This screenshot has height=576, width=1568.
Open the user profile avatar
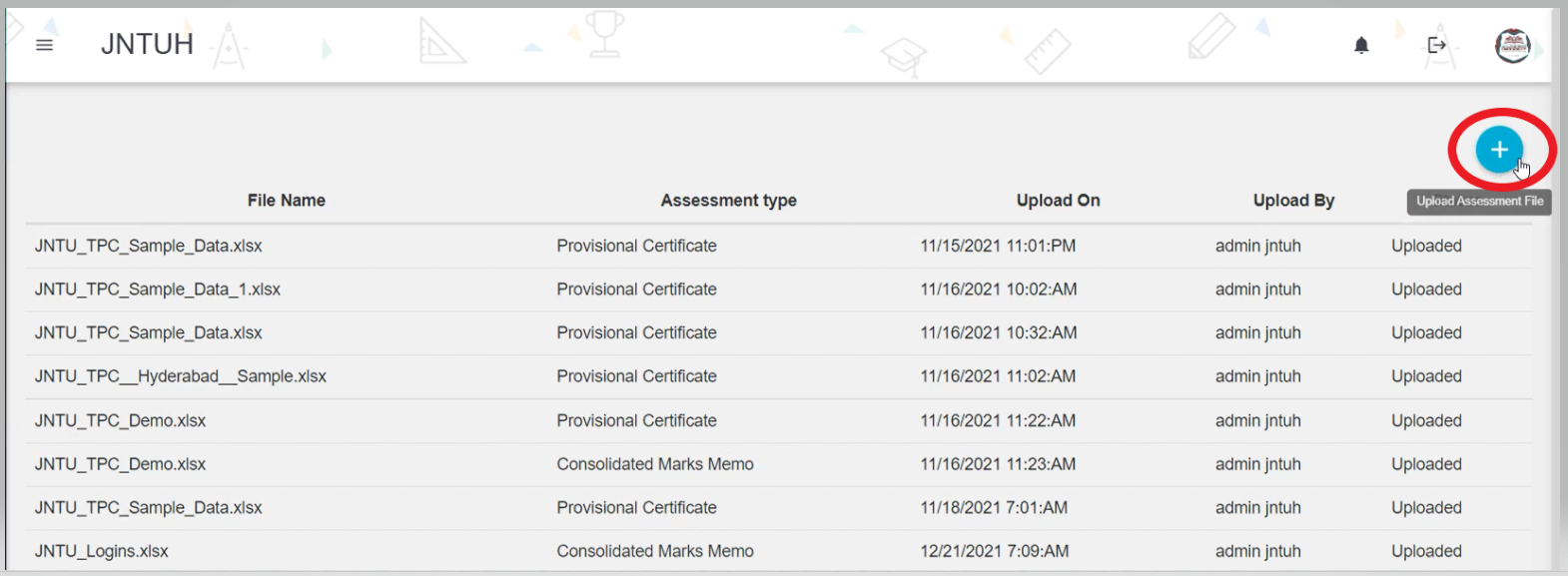(1511, 45)
